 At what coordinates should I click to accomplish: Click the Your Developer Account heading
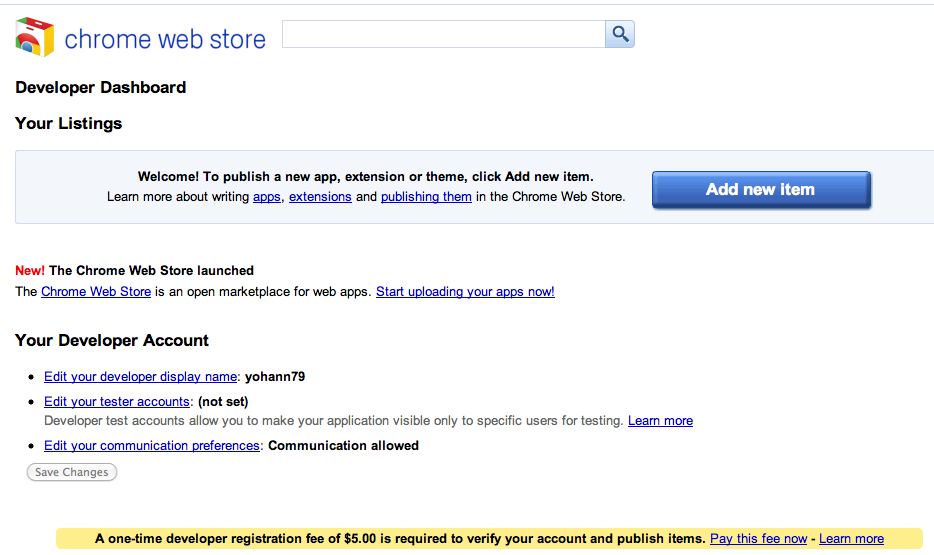coord(112,340)
